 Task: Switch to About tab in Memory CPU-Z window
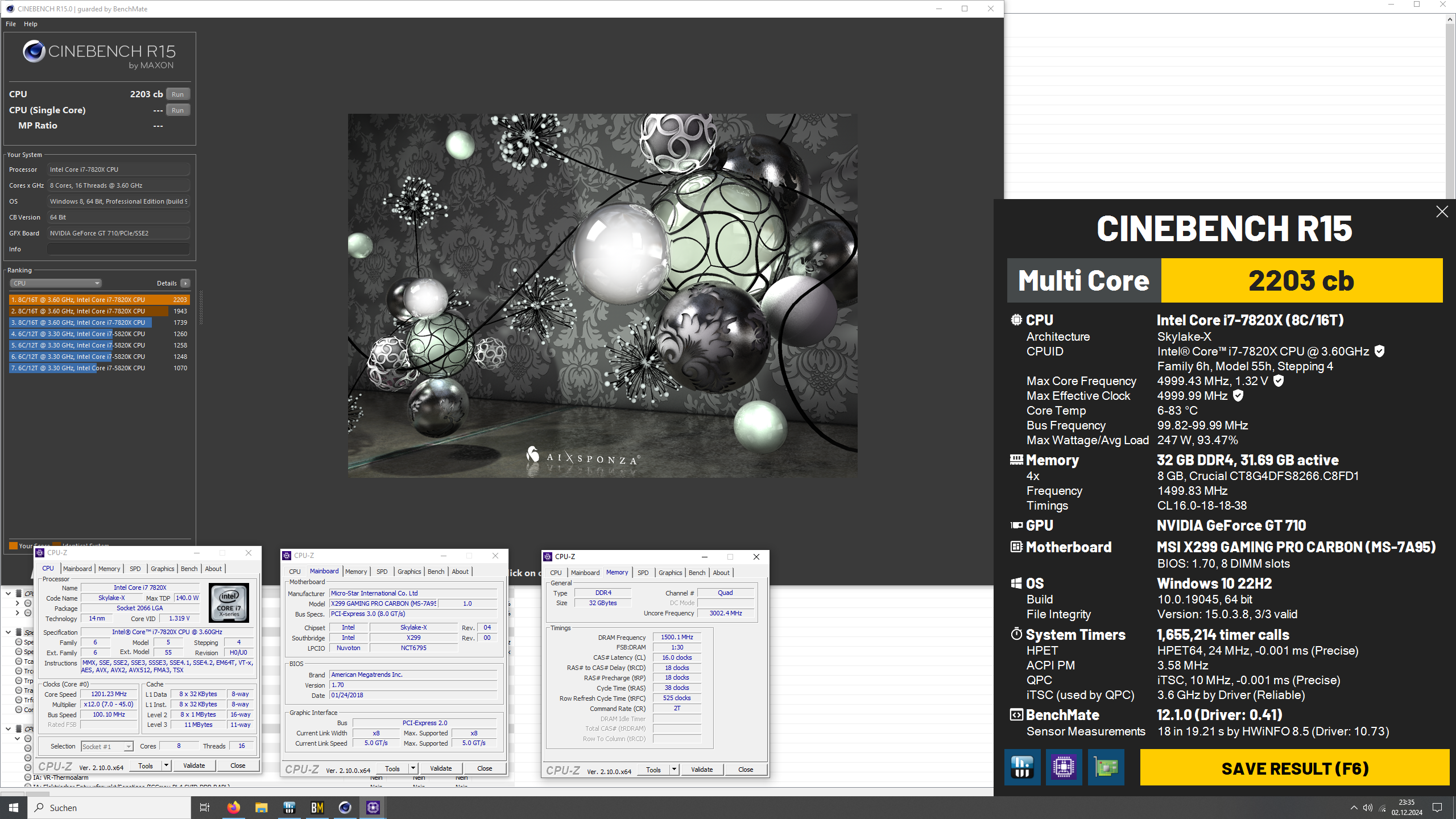click(x=721, y=573)
